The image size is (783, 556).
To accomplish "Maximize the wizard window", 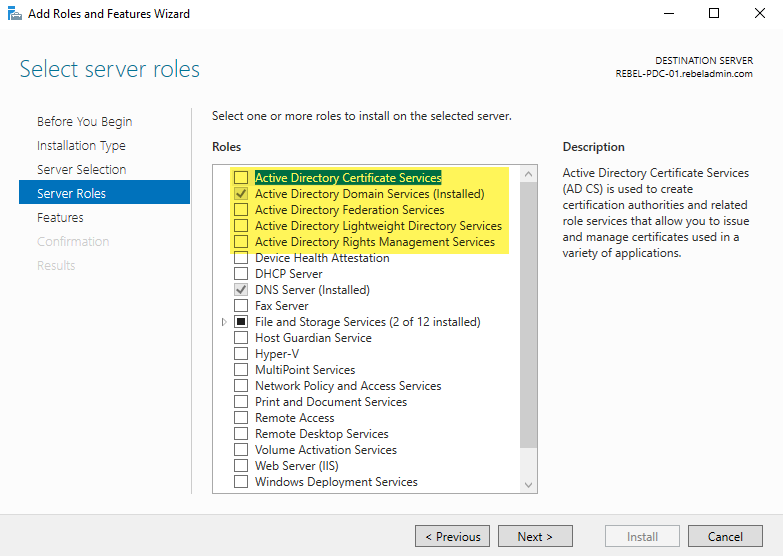I will [714, 13].
